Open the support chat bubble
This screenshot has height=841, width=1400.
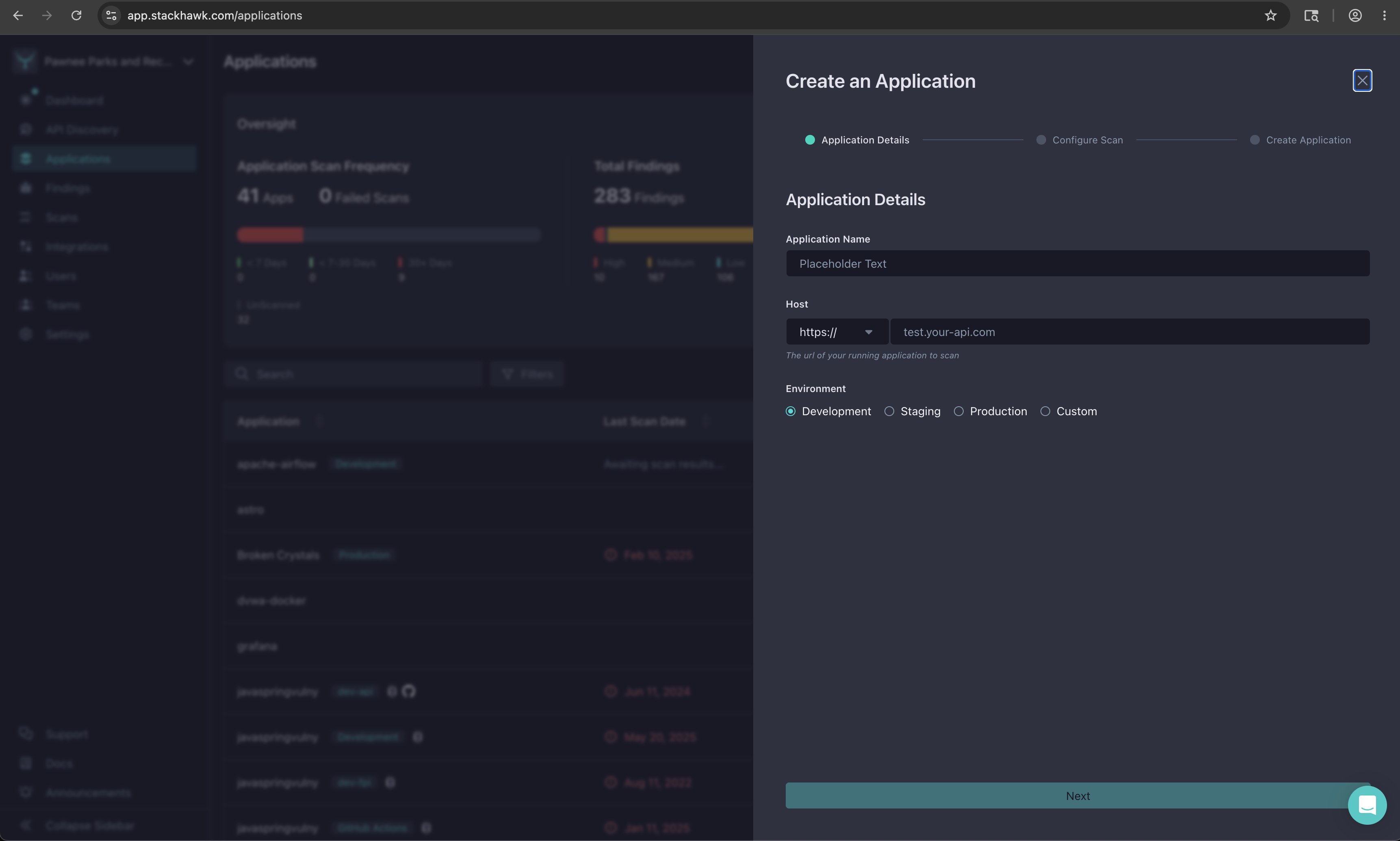pyautogui.click(x=1367, y=805)
